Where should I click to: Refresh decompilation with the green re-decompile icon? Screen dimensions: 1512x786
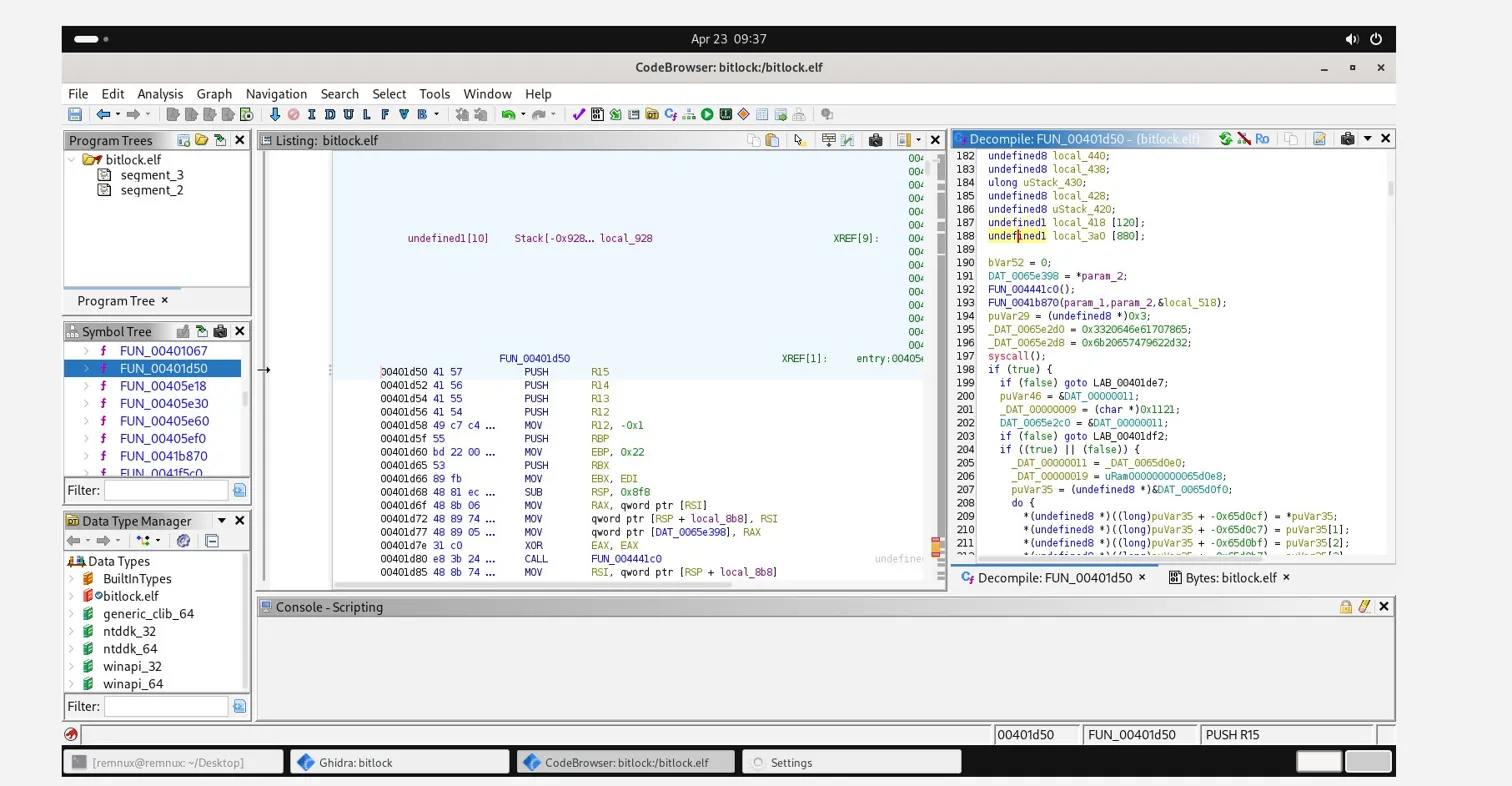pos(1226,139)
